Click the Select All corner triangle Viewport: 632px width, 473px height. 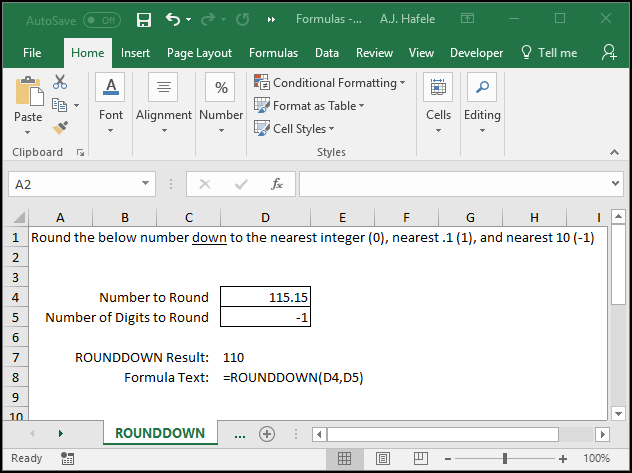19,217
